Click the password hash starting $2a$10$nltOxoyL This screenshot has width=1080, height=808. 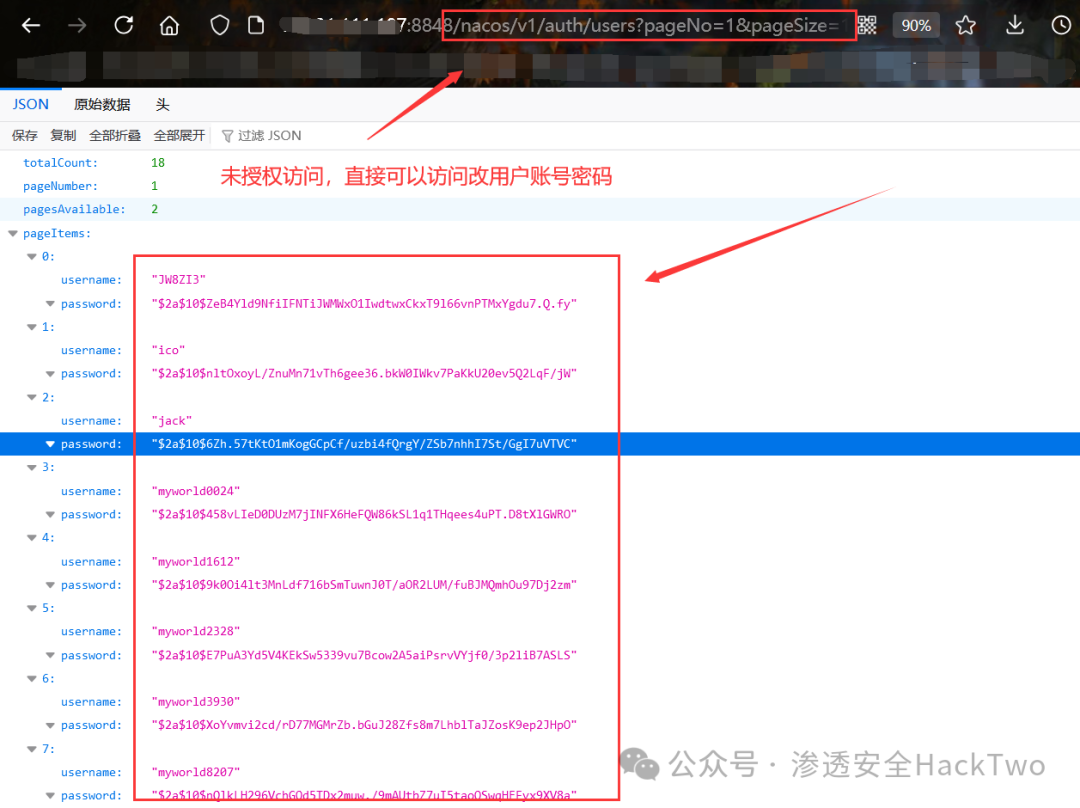[364, 373]
